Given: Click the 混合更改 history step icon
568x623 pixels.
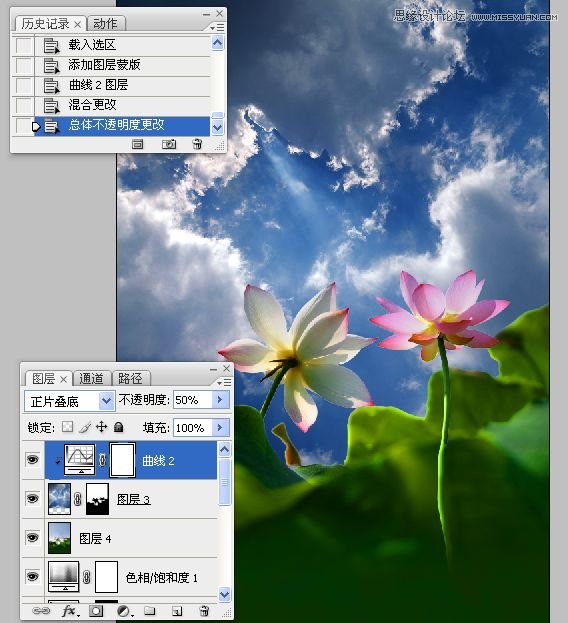Looking at the screenshot, I should (51, 106).
